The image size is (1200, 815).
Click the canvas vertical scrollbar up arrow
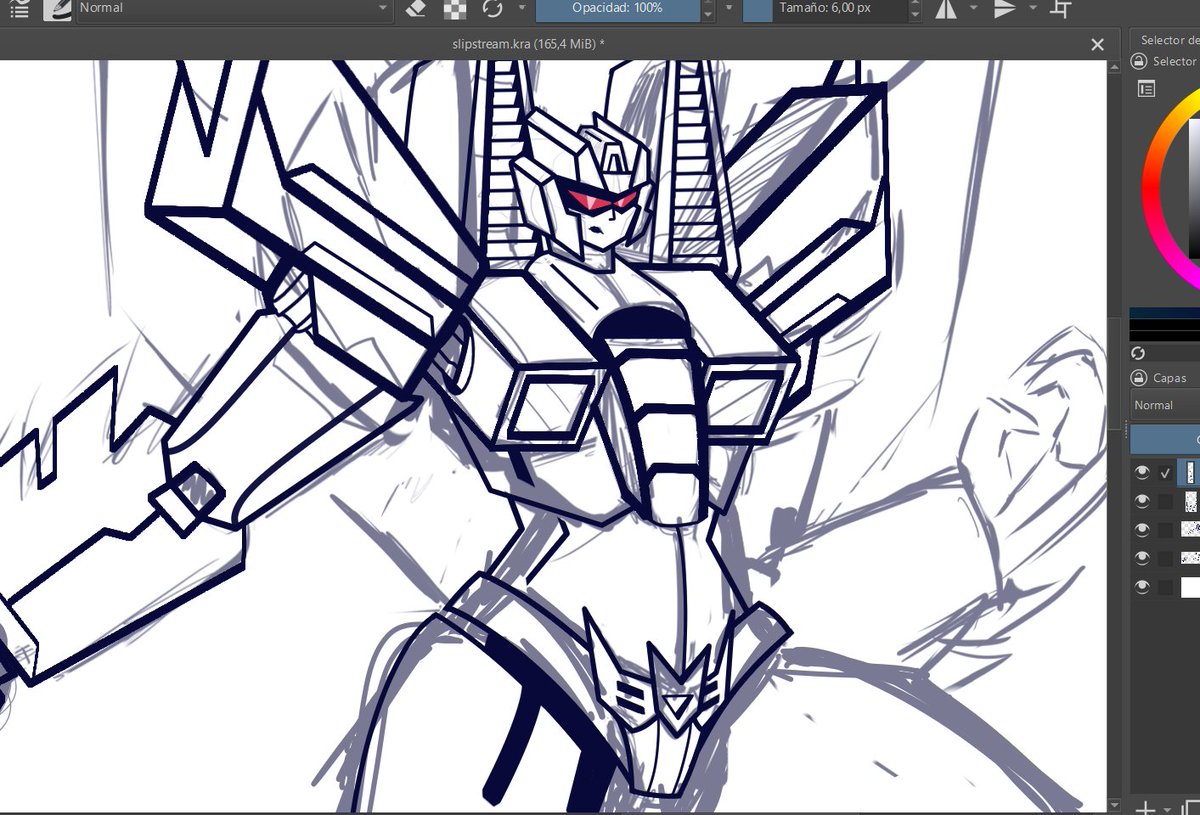1114,66
